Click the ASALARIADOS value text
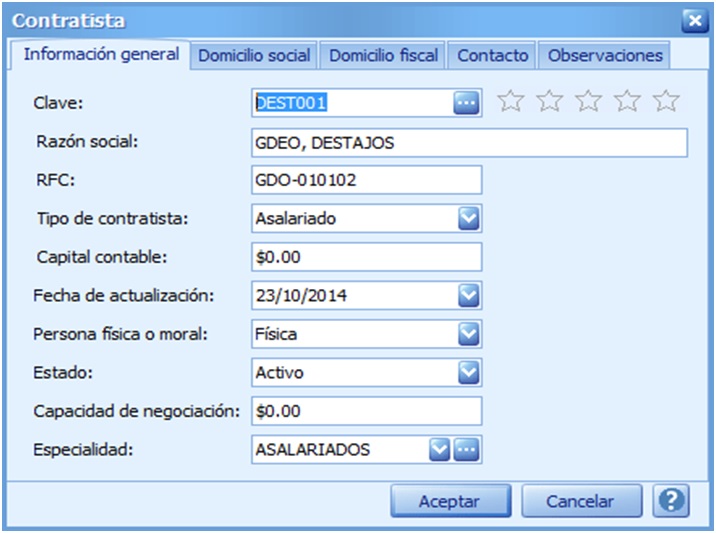This screenshot has width=716, height=533. click(x=312, y=449)
